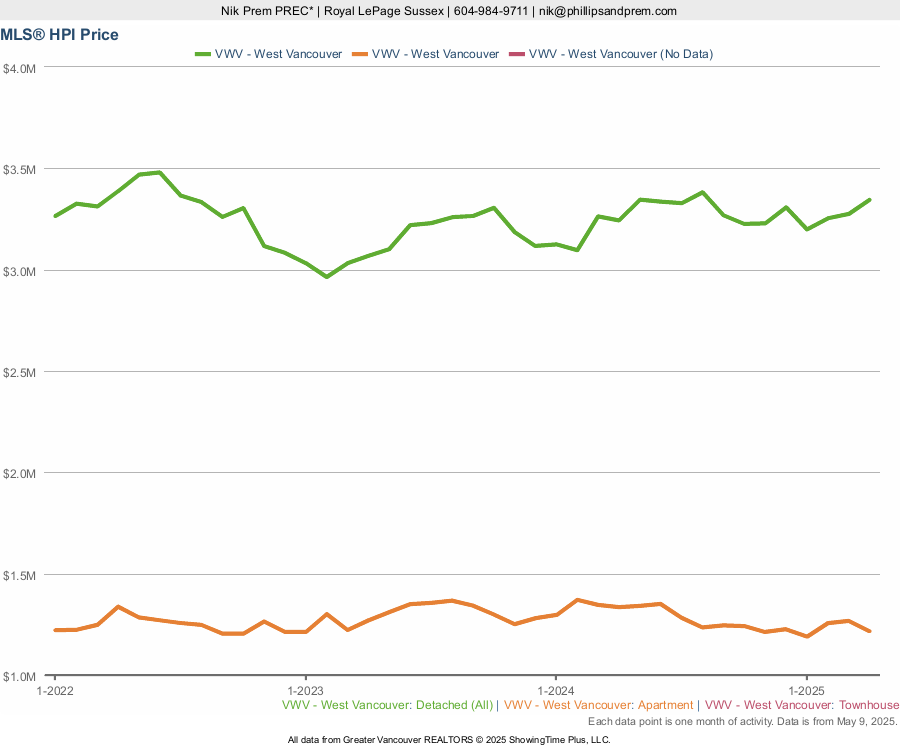900x750 pixels.
Task: Click the orange legend line swatch
Action: [359, 54]
